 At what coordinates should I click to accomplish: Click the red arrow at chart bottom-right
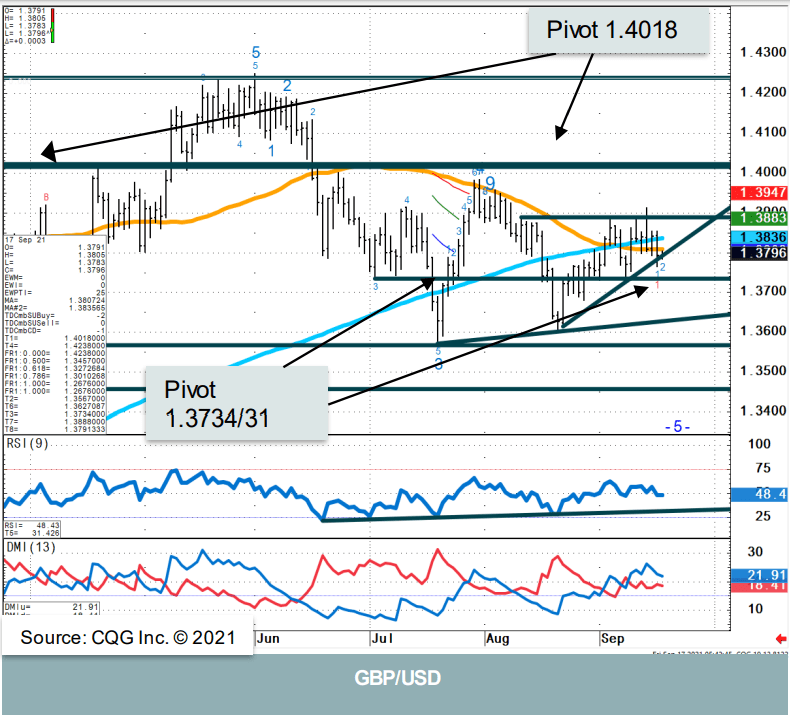click(779, 638)
